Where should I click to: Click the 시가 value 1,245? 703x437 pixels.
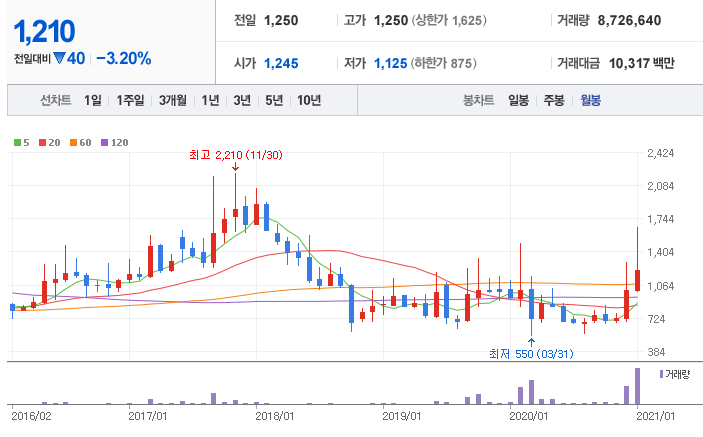(281, 63)
